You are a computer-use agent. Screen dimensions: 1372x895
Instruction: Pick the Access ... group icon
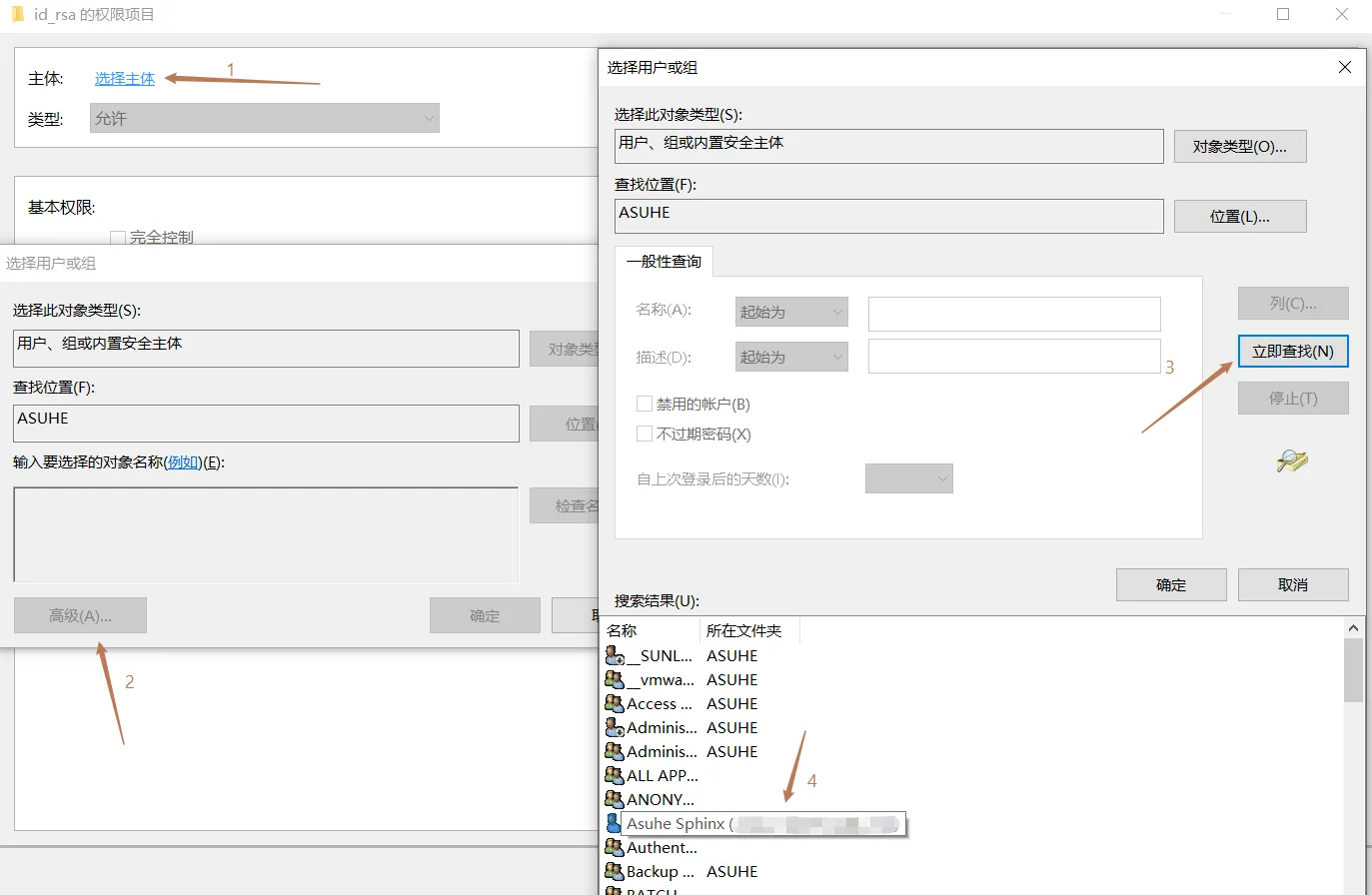615,703
